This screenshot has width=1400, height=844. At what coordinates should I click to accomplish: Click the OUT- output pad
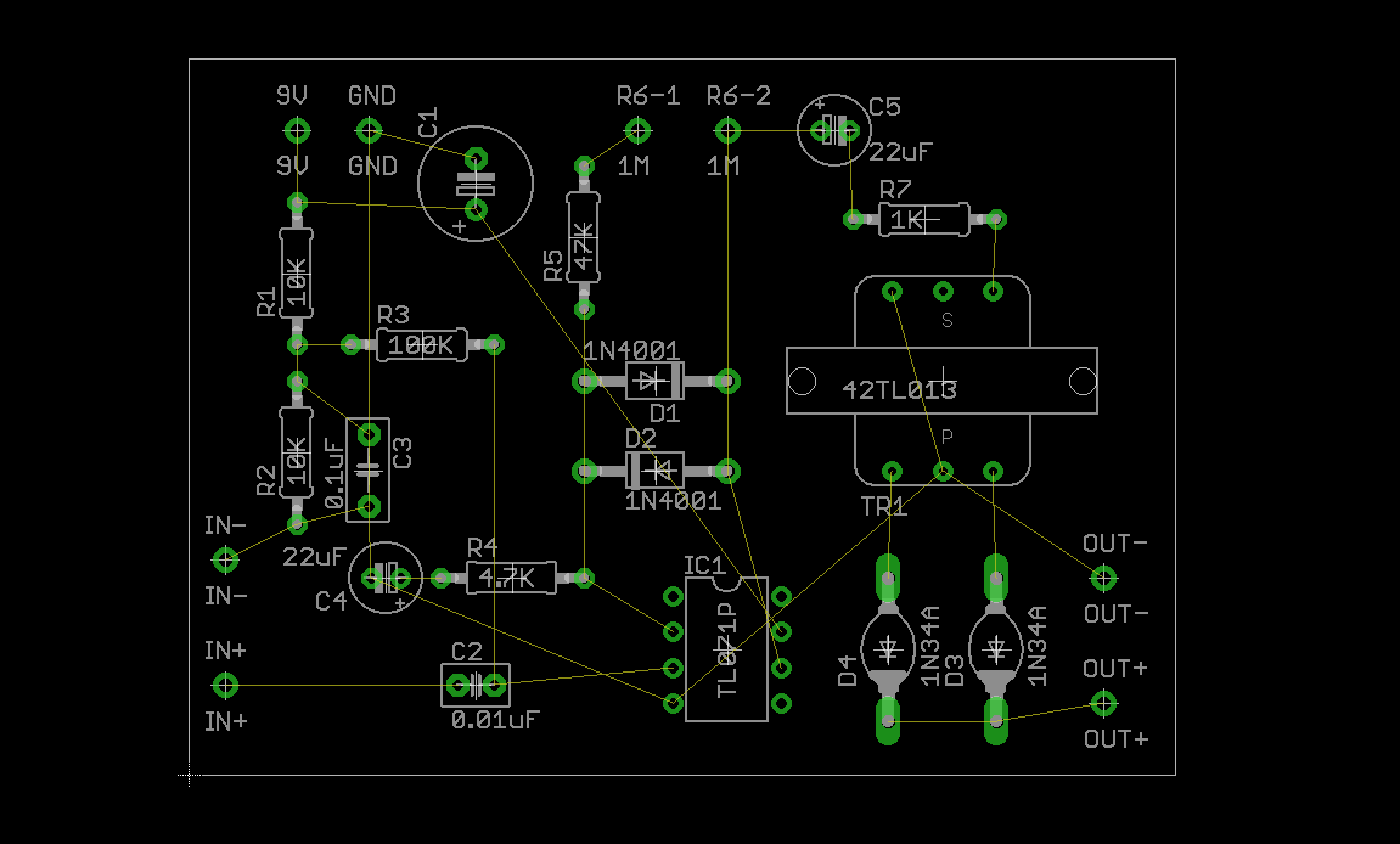click(1103, 578)
